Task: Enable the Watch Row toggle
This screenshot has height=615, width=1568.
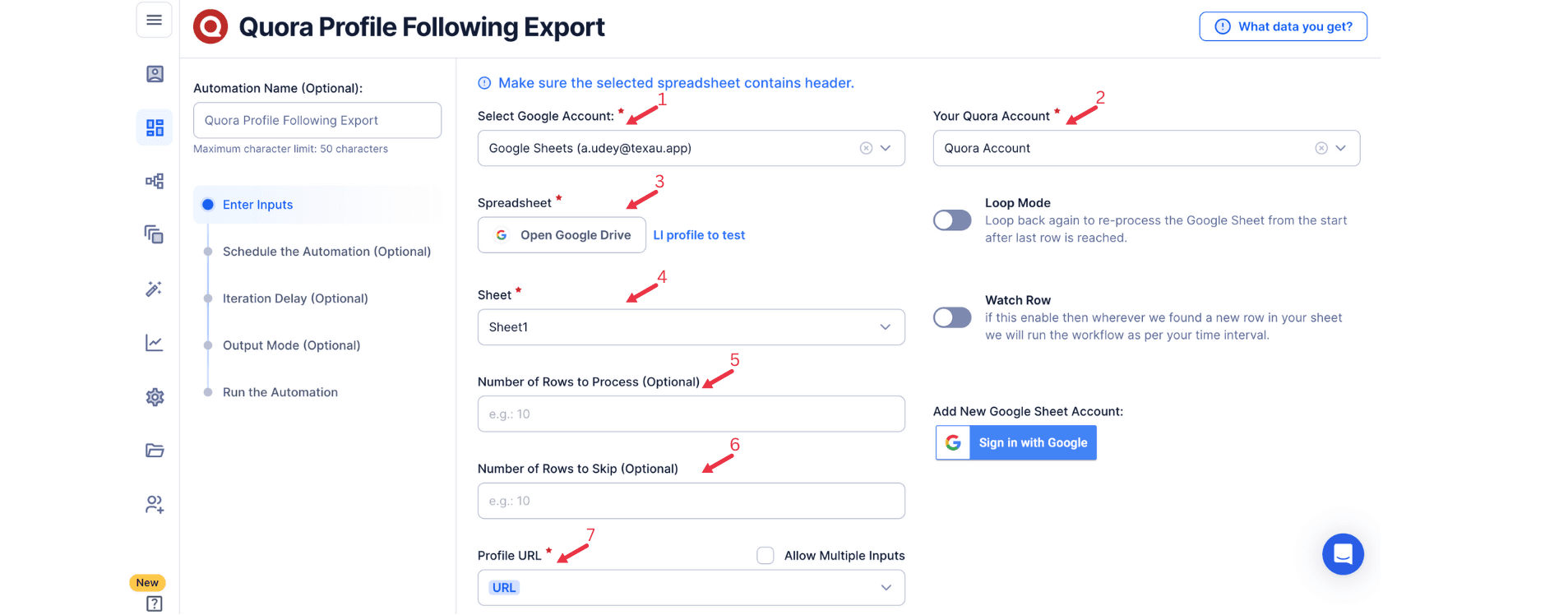Action: click(951, 317)
